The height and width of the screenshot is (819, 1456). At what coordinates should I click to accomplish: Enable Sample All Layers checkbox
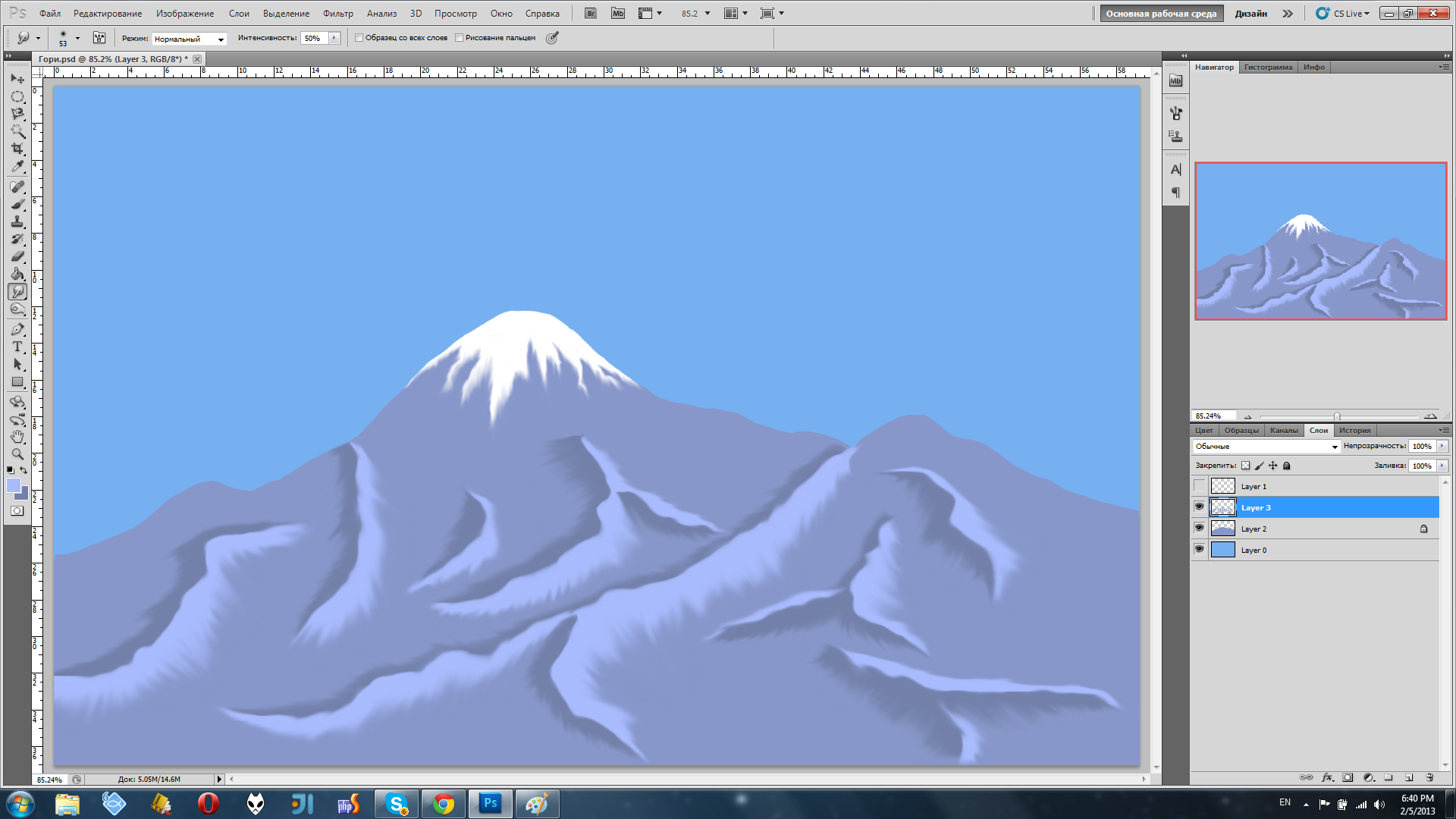(x=359, y=38)
